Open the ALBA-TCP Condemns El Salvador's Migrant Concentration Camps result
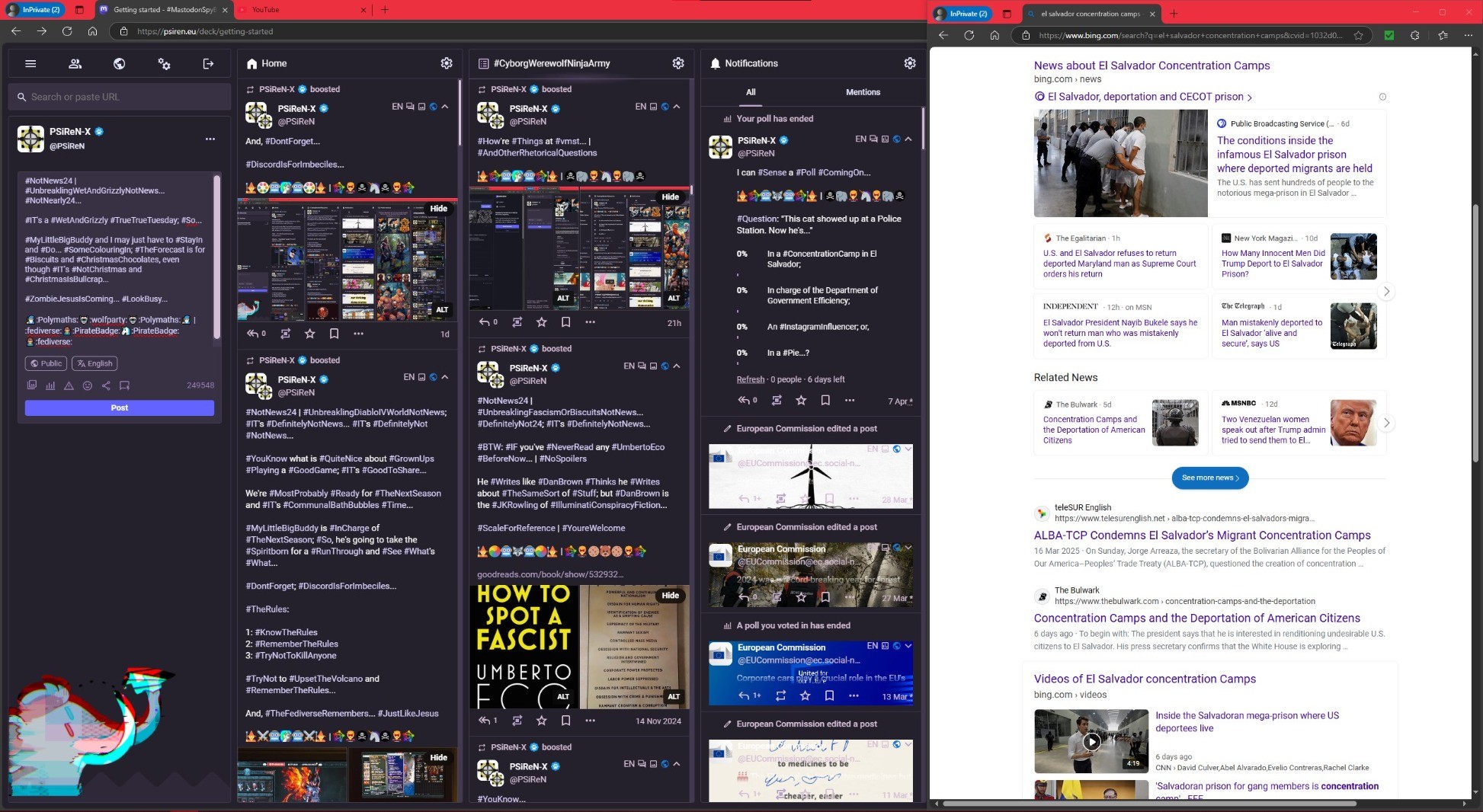The width and height of the screenshot is (1483, 812). click(x=1202, y=535)
